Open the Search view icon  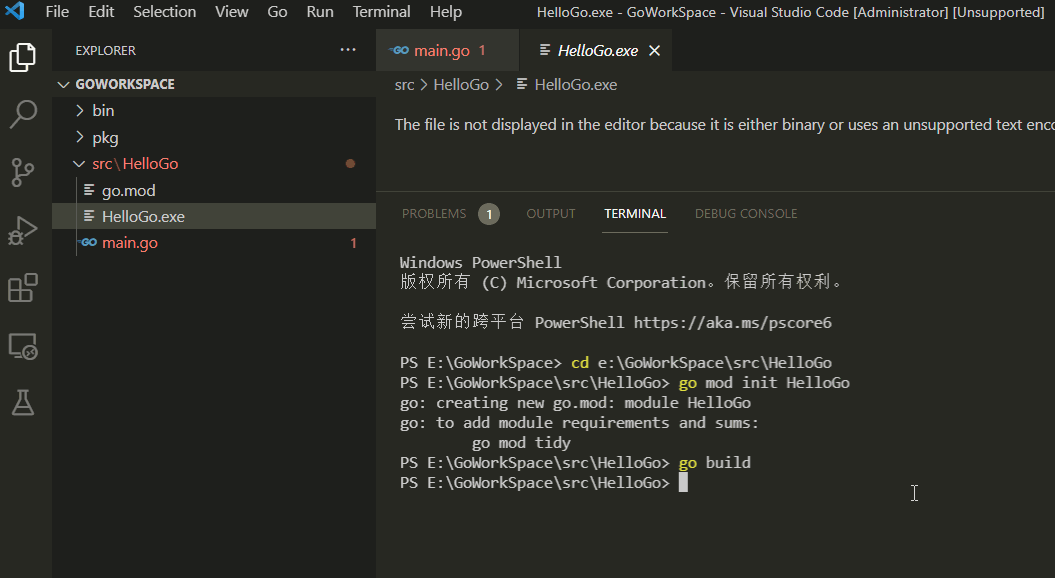pos(23,114)
